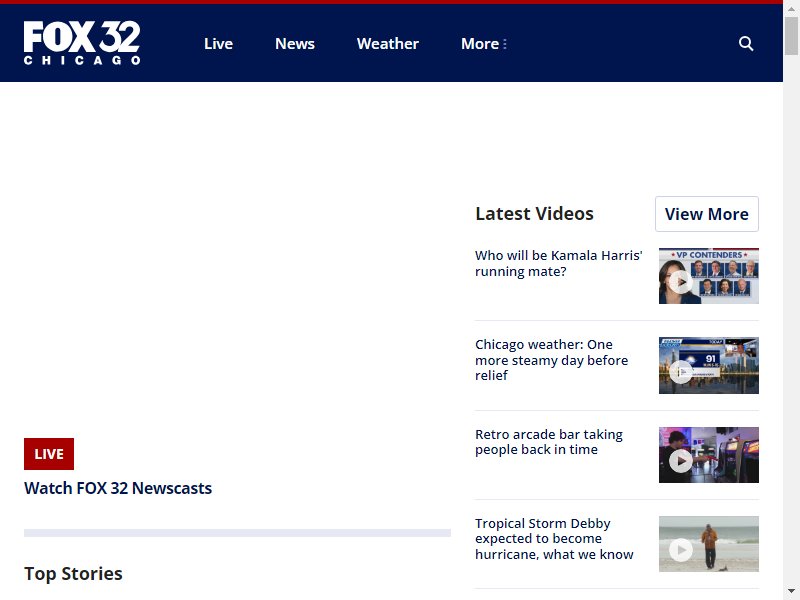Screen dimensions: 800x600
Task: Open the Weather menu item
Action: pyautogui.click(x=388, y=44)
